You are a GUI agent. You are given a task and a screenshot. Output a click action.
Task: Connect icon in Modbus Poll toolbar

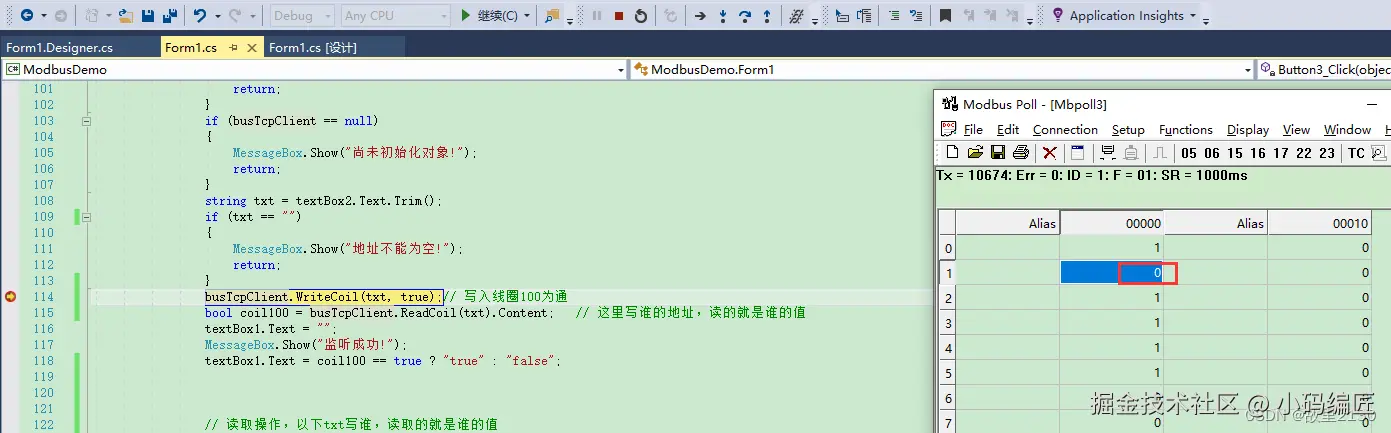(1107, 153)
